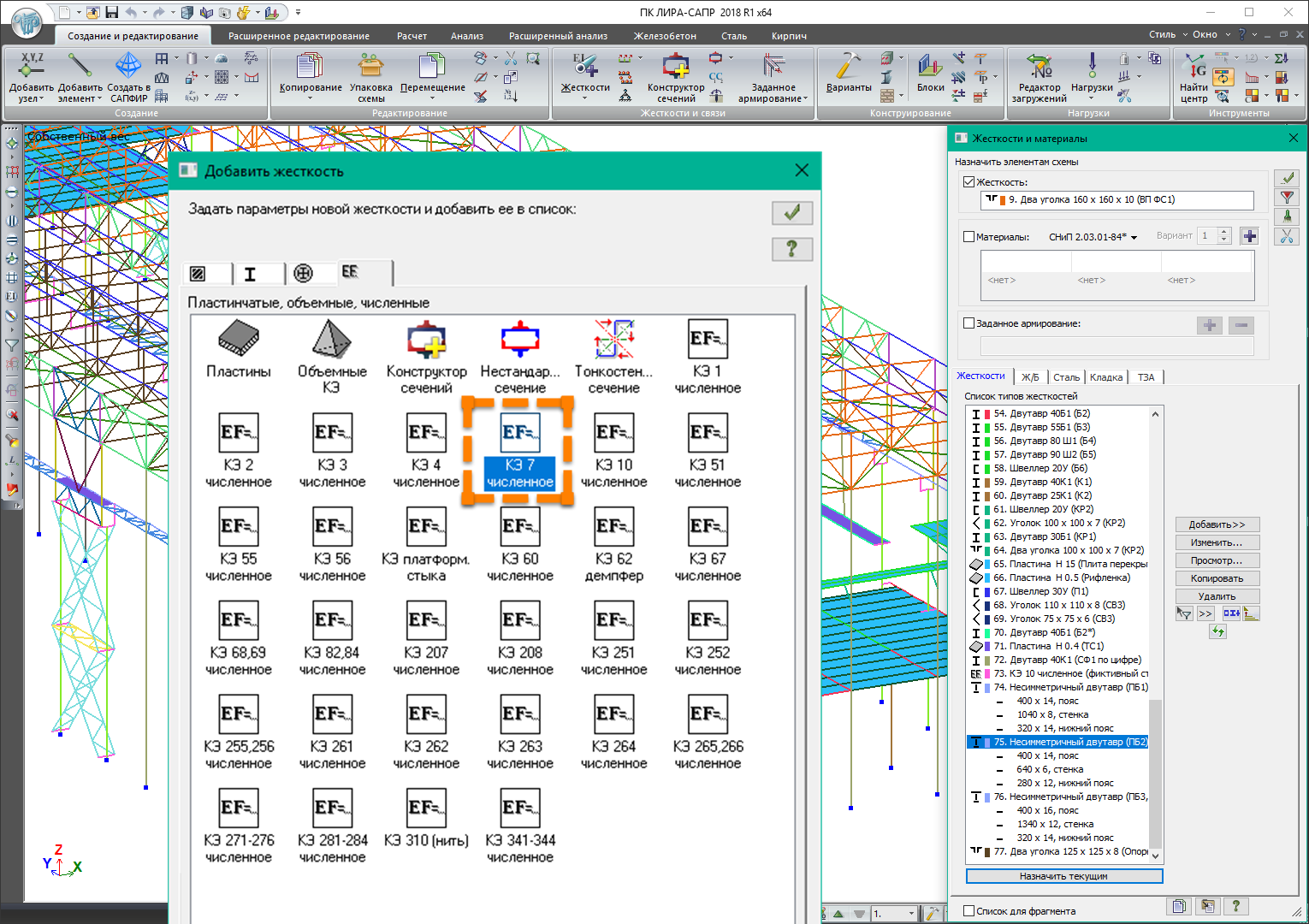Pick the КЭ 62 демпфер icon
1309x924 pixels.
[613, 527]
